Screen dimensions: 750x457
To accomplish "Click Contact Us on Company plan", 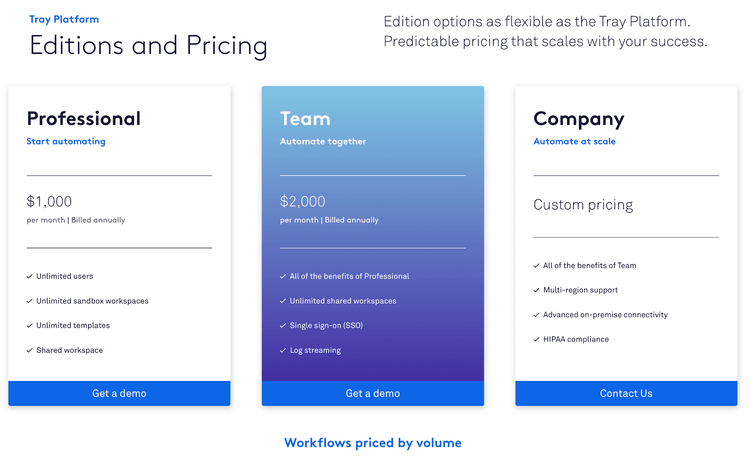I will point(626,393).
